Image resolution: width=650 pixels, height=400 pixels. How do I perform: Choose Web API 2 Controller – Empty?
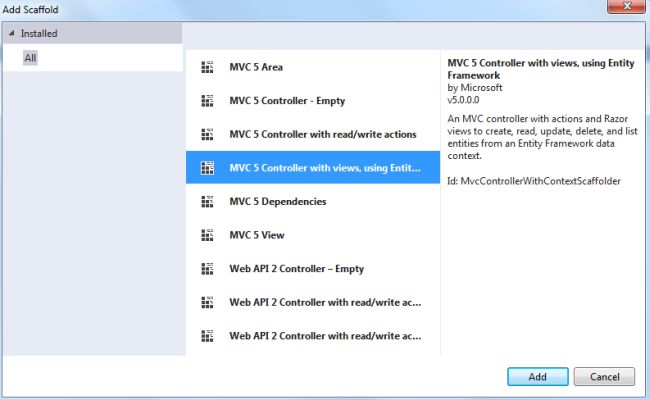pos(313,269)
